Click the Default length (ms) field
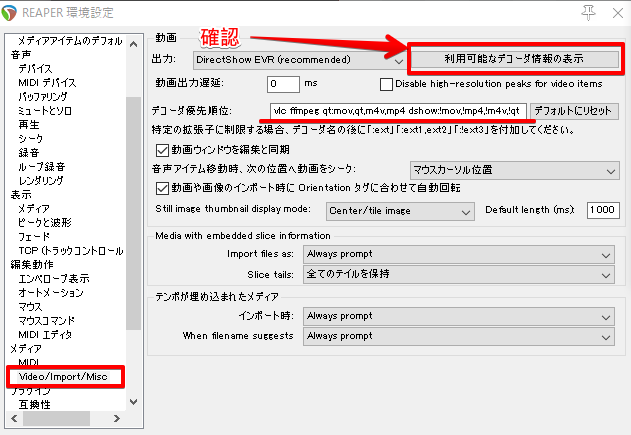This screenshot has width=631, height=435. [603, 210]
